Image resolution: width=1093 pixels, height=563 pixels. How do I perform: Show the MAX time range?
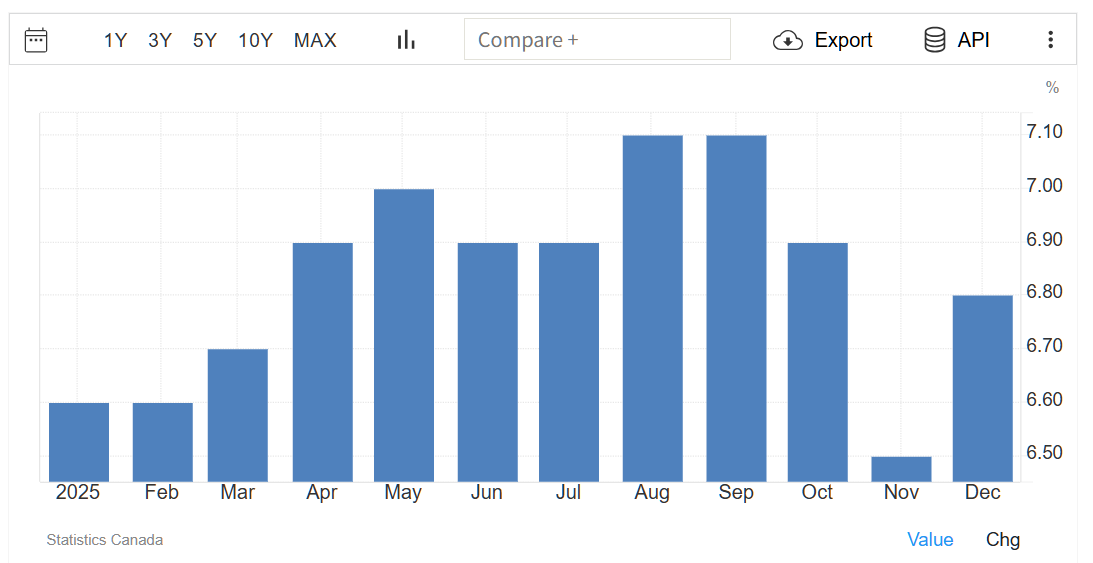click(x=315, y=40)
